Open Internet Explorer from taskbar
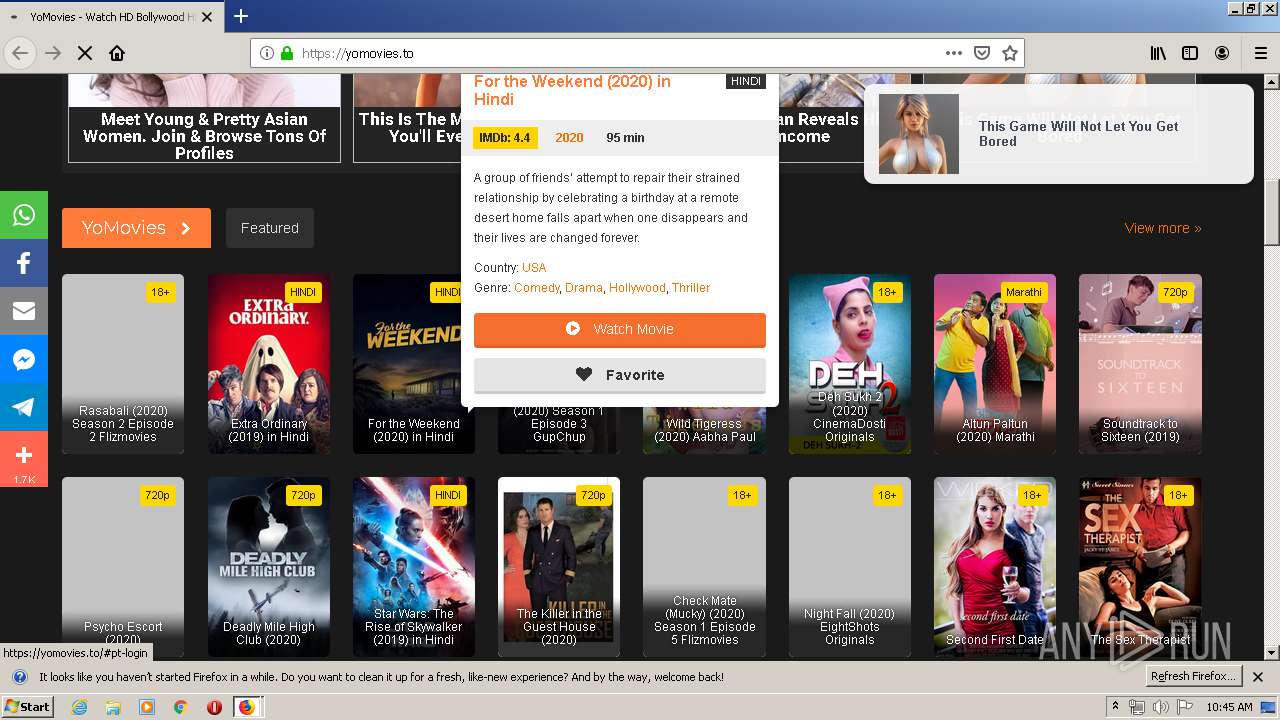Image resolution: width=1280 pixels, height=720 pixels. 80,707
